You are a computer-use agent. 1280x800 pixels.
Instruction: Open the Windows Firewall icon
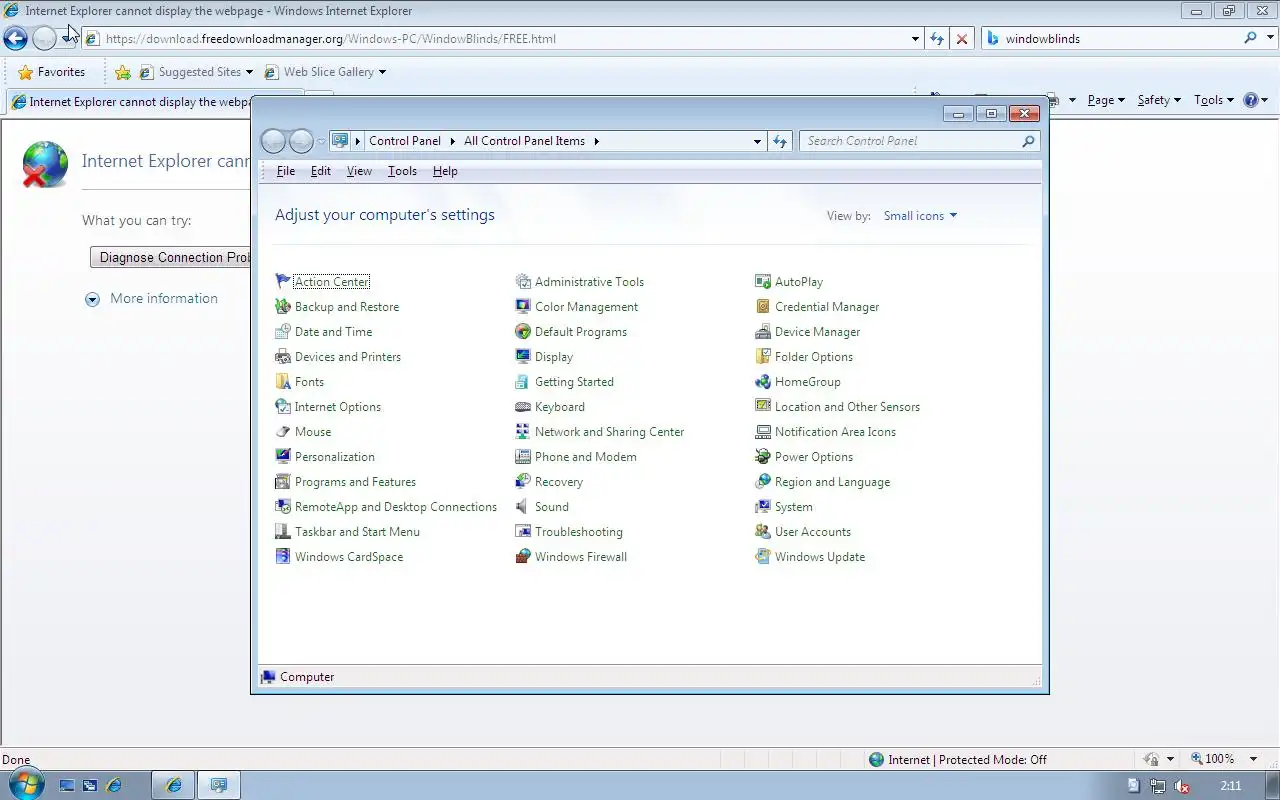(x=523, y=557)
